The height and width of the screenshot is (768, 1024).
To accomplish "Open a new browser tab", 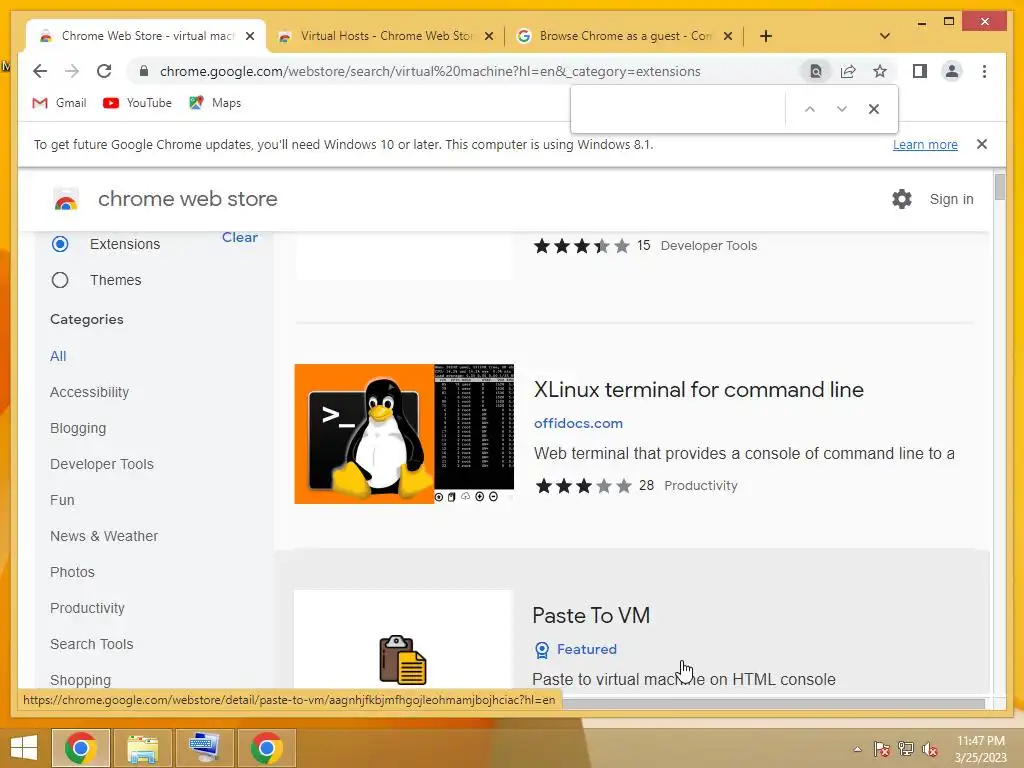I will pyautogui.click(x=766, y=36).
